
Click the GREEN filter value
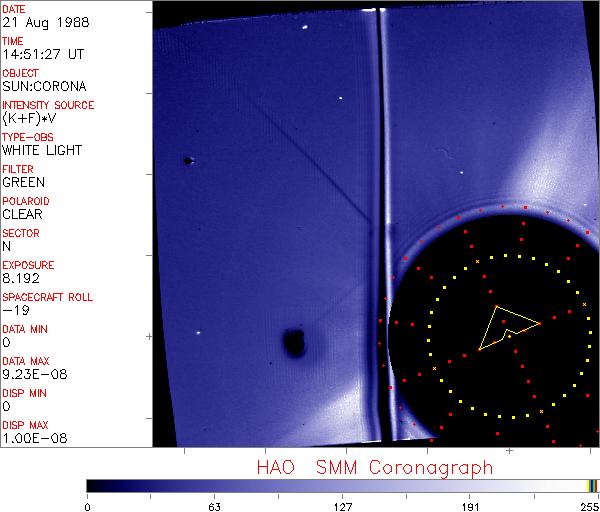(23, 183)
